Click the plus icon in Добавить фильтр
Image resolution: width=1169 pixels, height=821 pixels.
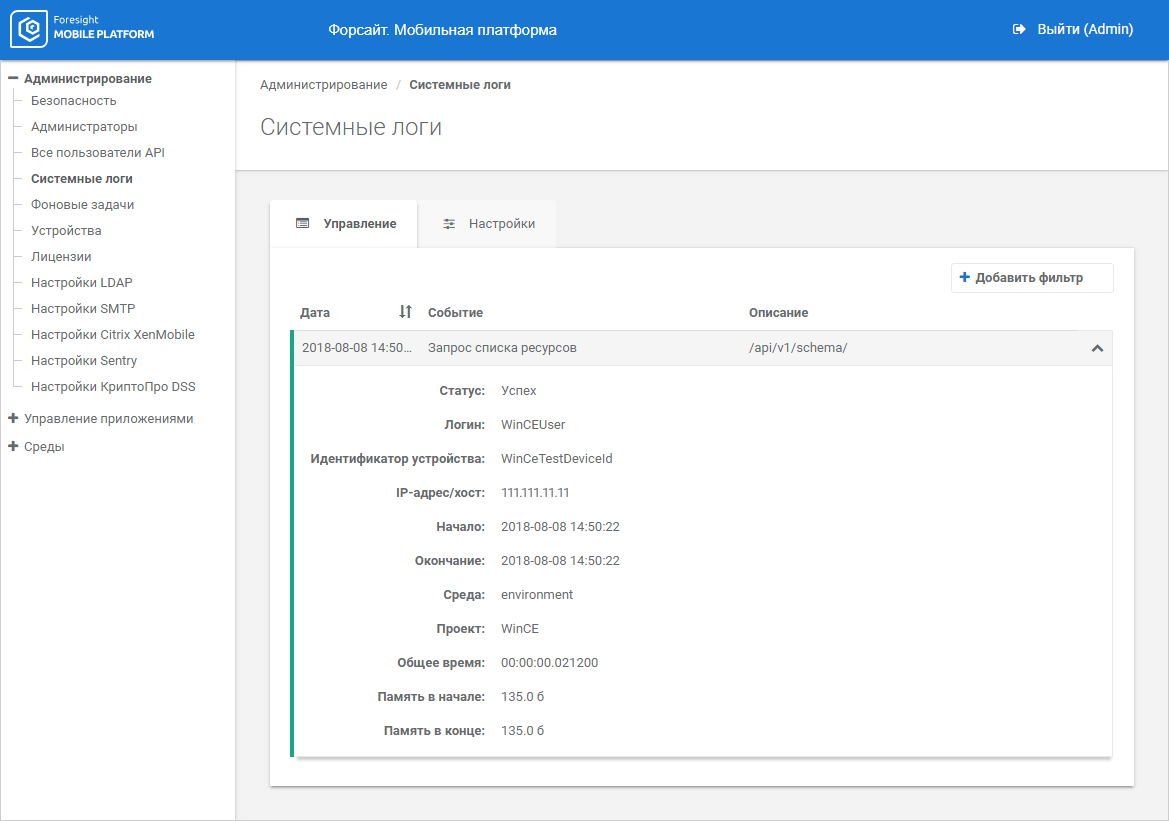point(964,278)
